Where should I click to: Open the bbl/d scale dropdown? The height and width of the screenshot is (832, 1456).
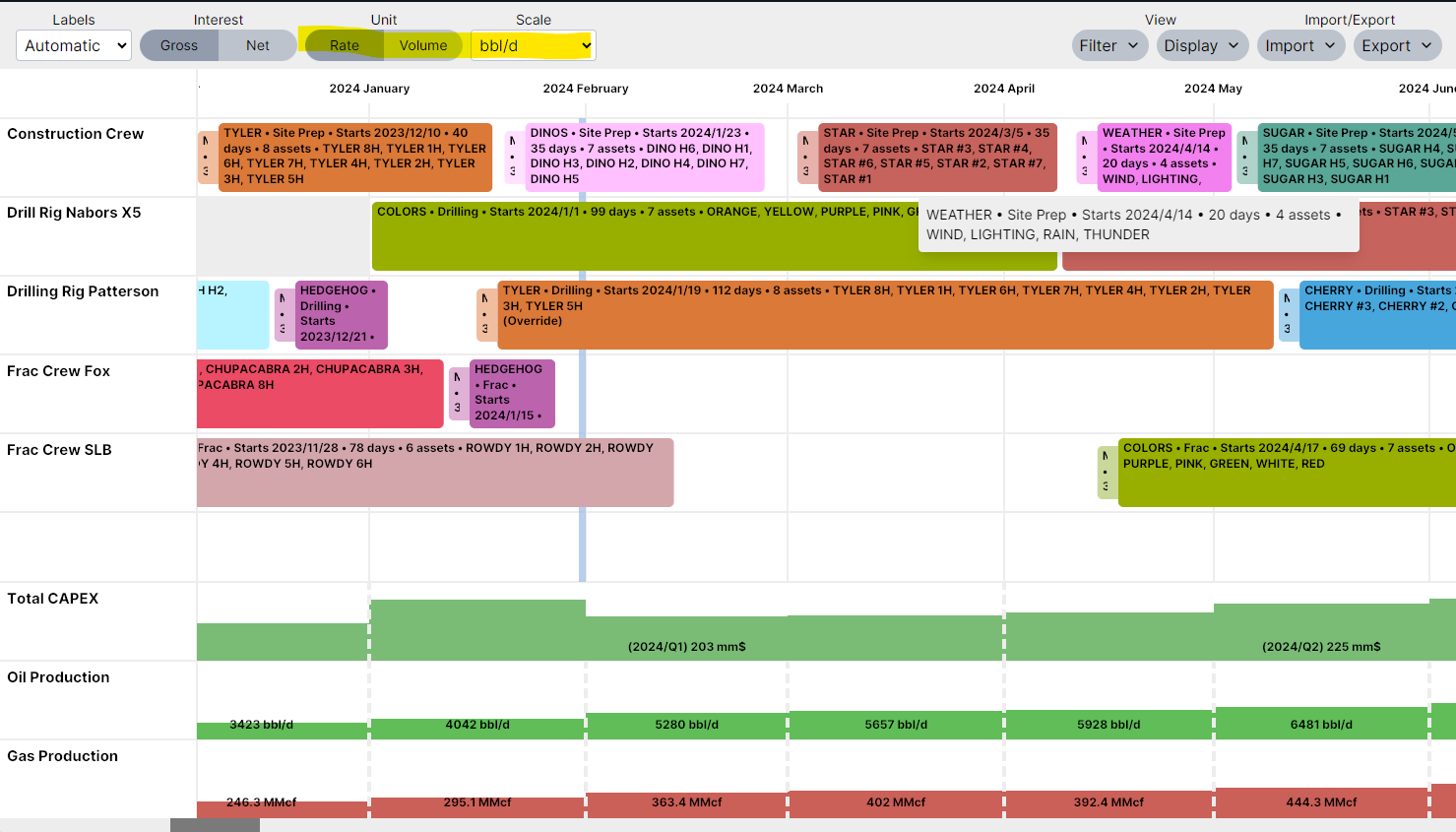click(x=534, y=45)
